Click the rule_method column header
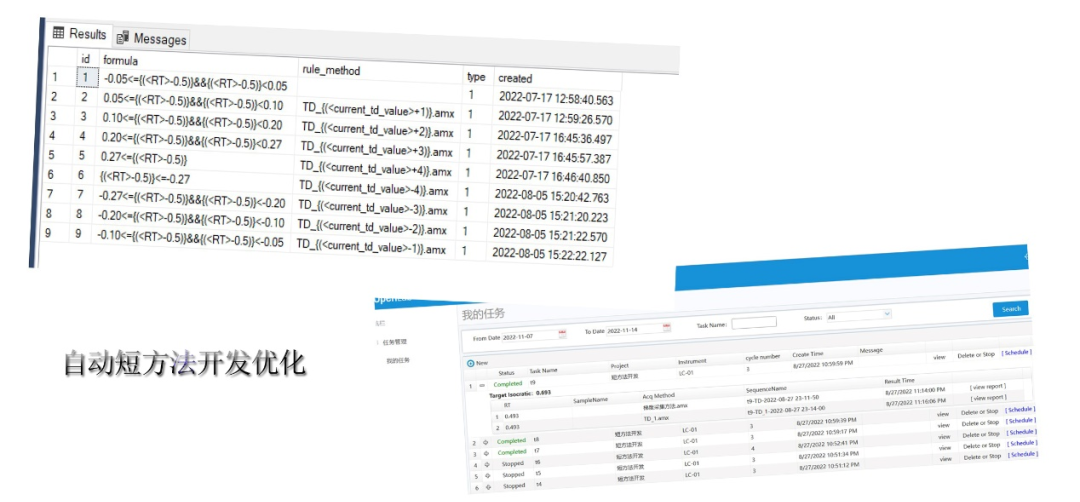Image resolution: width=1080 pixels, height=502 pixels. pyautogui.click(x=331, y=70)
